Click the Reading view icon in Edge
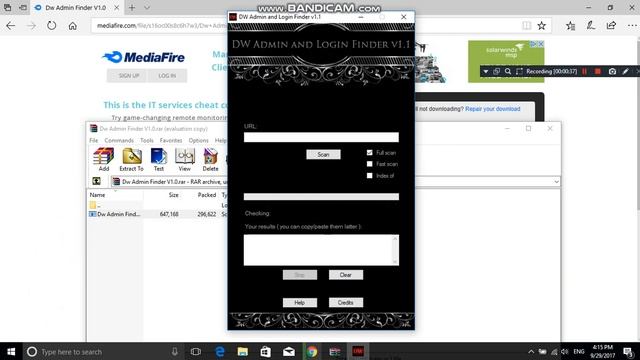This screenshot has width=640, height=360. 527,26
